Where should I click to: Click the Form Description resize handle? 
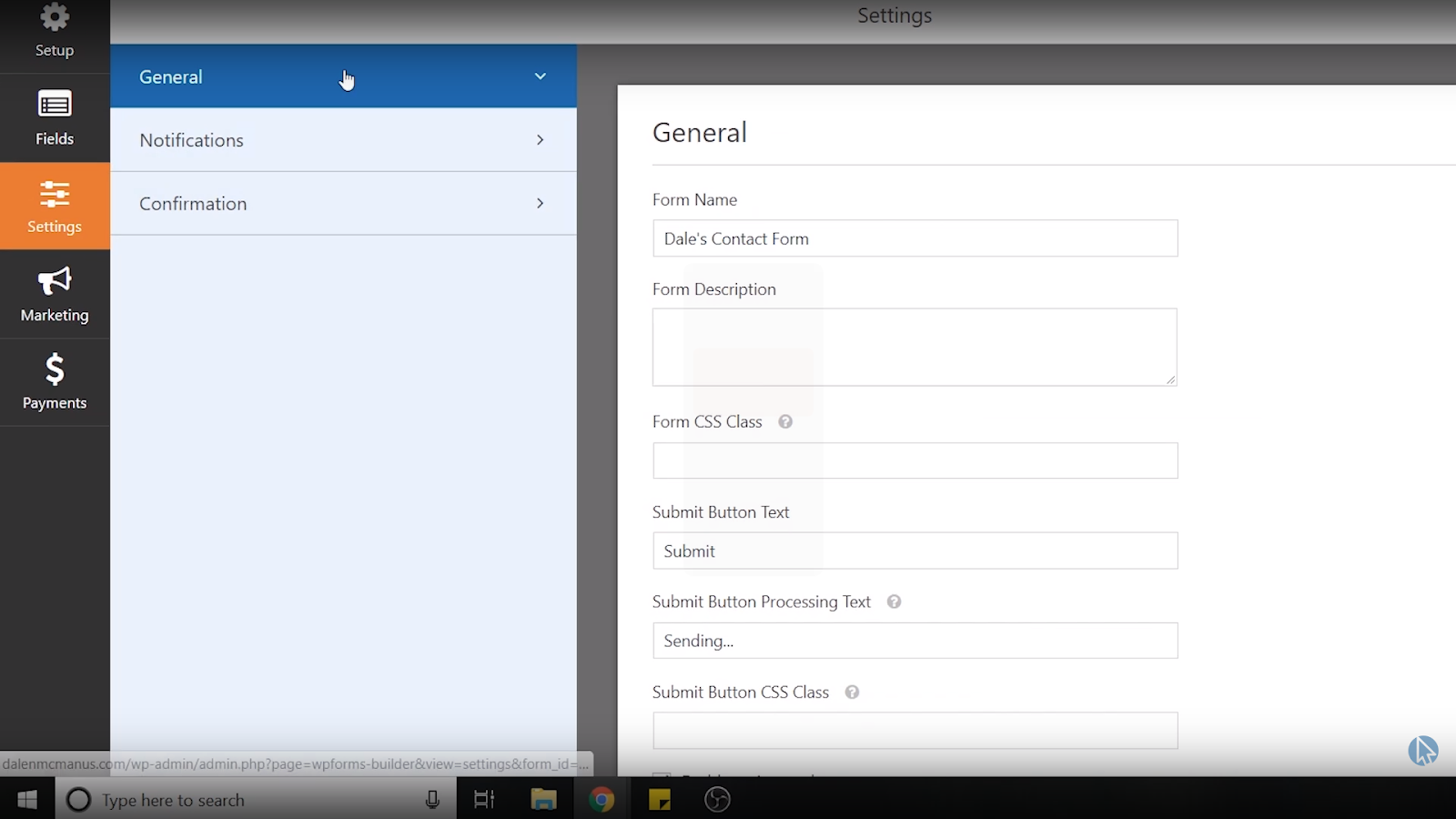point(1170,379)
